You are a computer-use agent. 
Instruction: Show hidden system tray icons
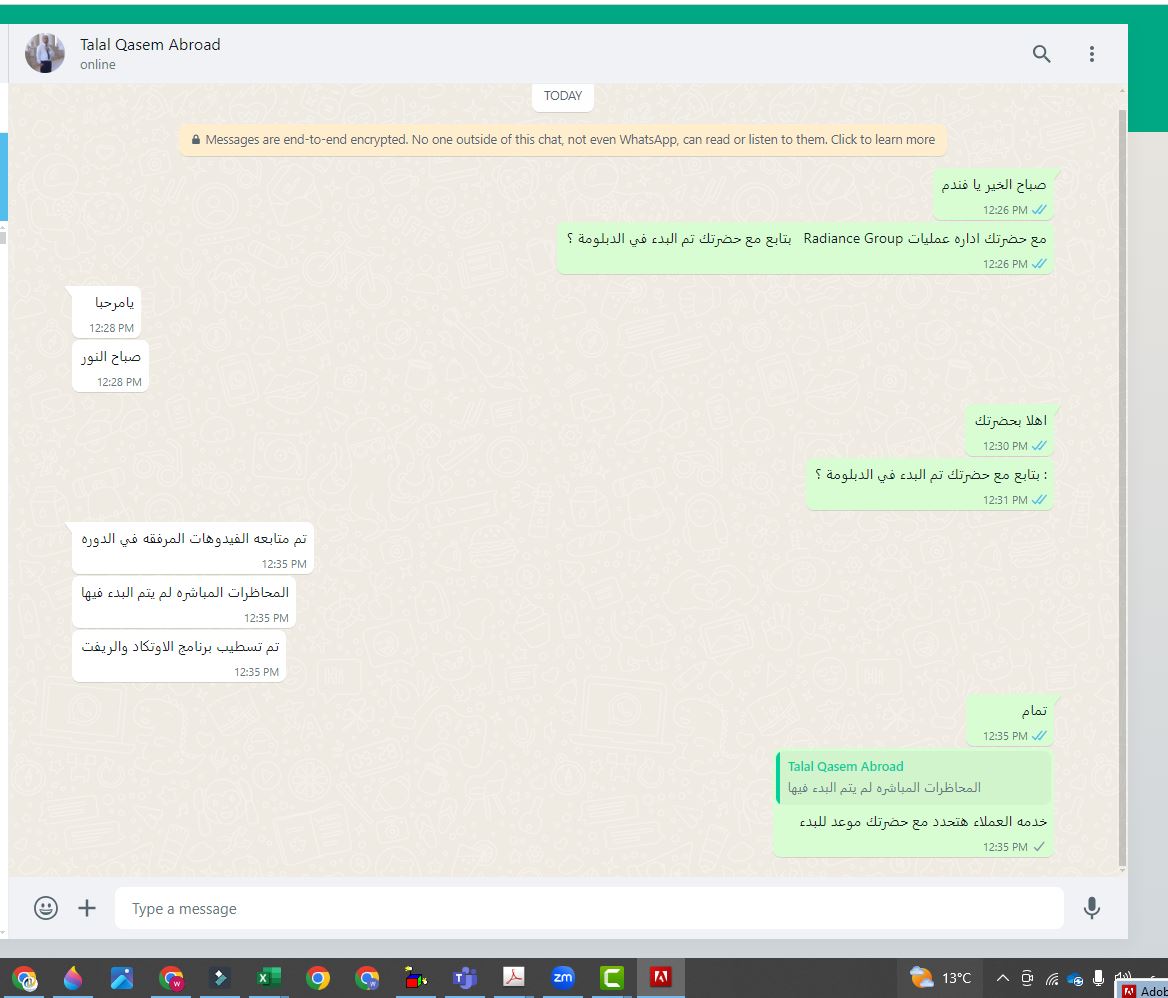pos(1003,978)
